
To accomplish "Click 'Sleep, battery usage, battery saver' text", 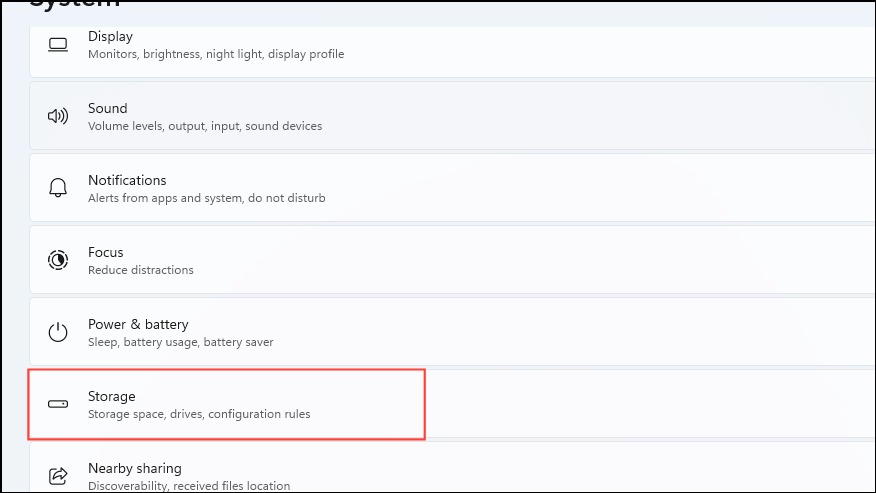I will (181, 342).
